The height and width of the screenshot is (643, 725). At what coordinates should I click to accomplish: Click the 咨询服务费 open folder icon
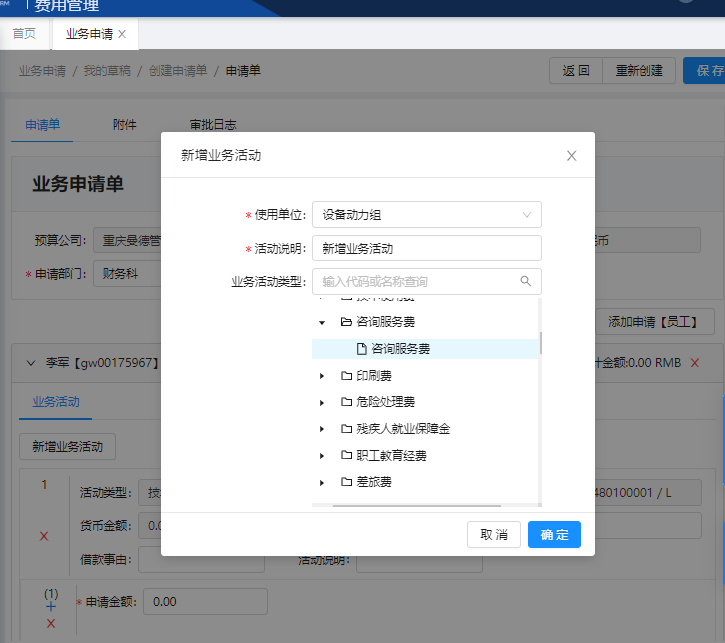346,322
